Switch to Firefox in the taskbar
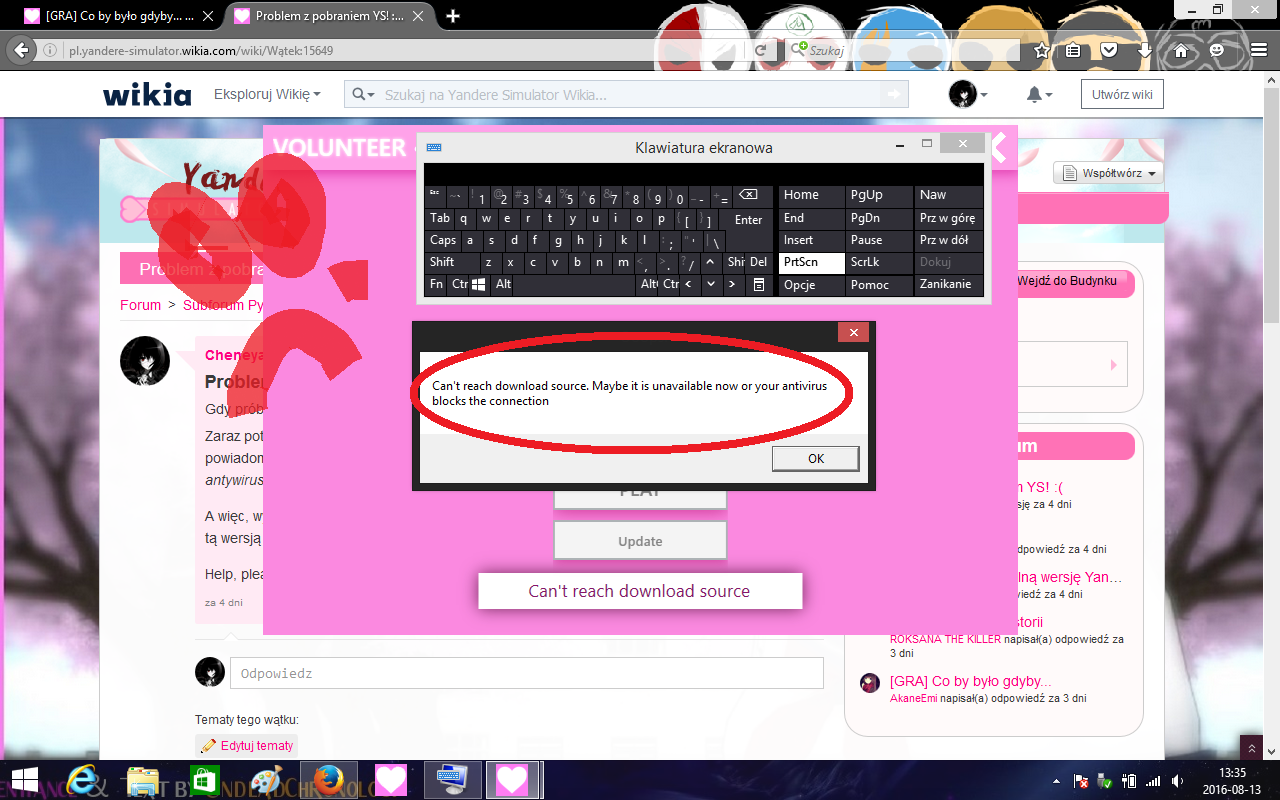1280x800 pixels. click(x=328, y=779)
